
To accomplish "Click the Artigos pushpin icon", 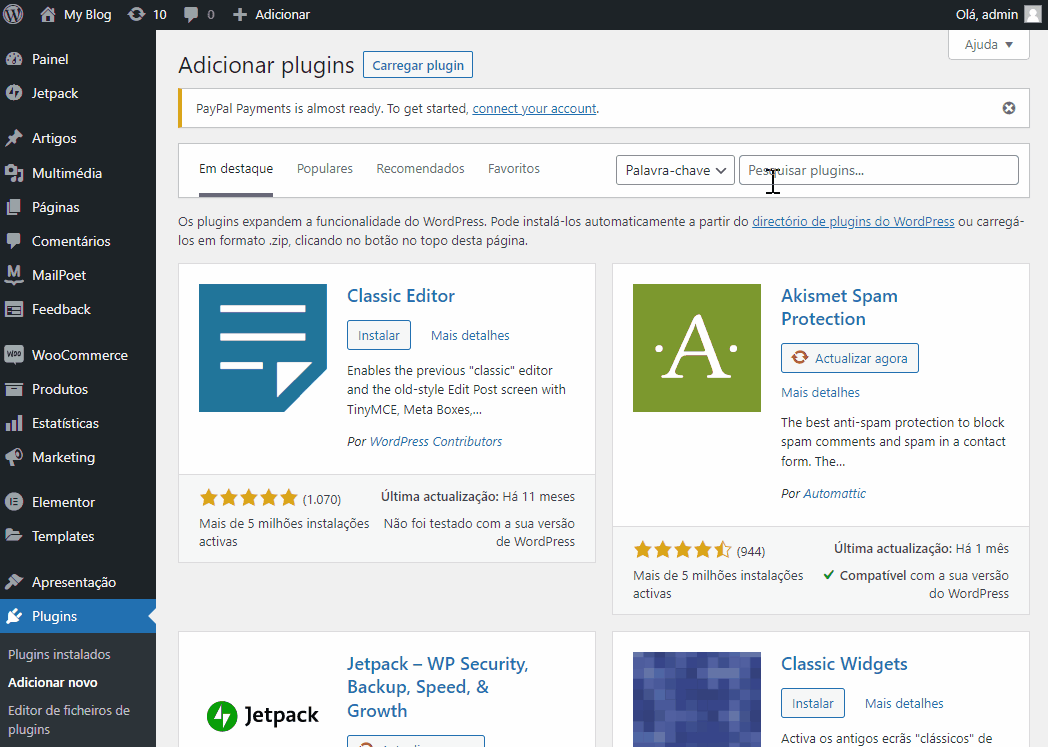I will pos(14,138).
